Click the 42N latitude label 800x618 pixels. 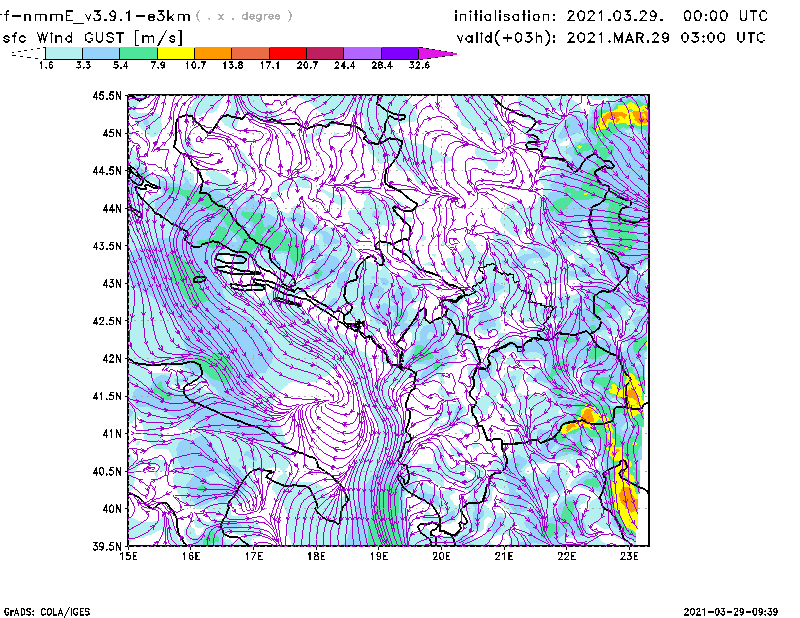[x=112, y=358]
